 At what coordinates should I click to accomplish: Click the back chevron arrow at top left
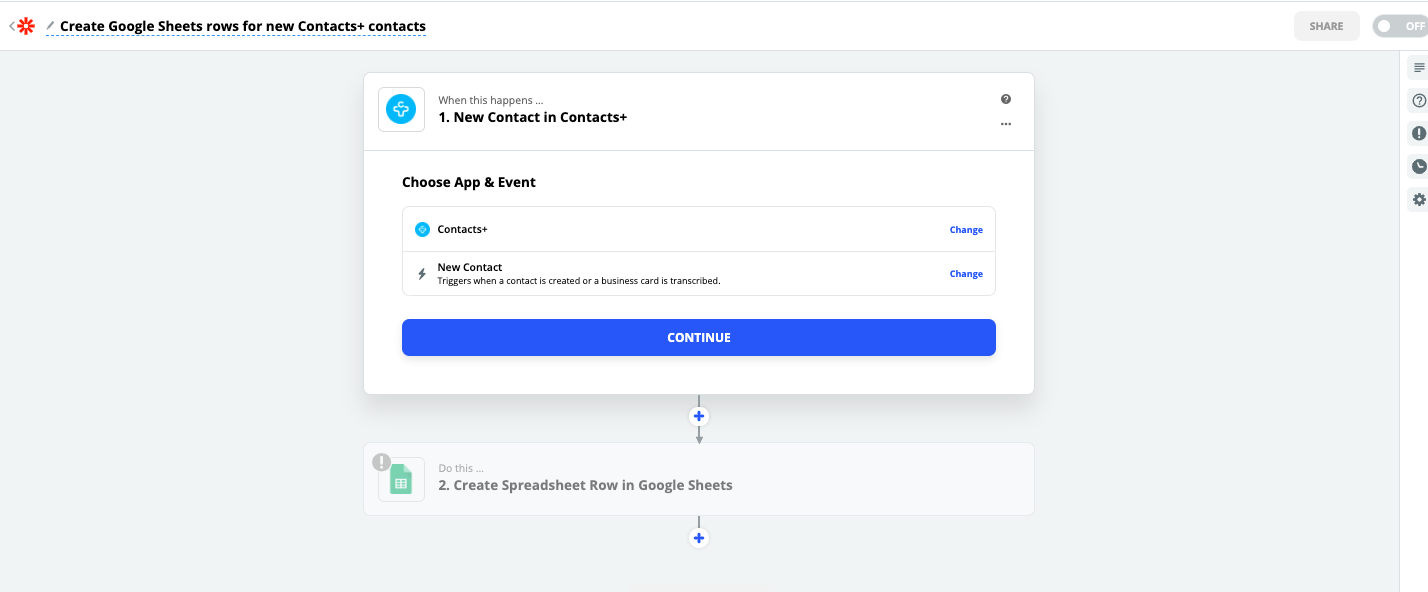[11, 26]
